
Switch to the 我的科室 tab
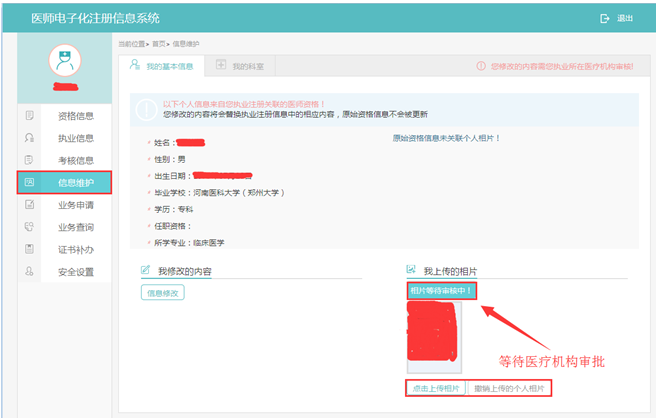point(247,66)
